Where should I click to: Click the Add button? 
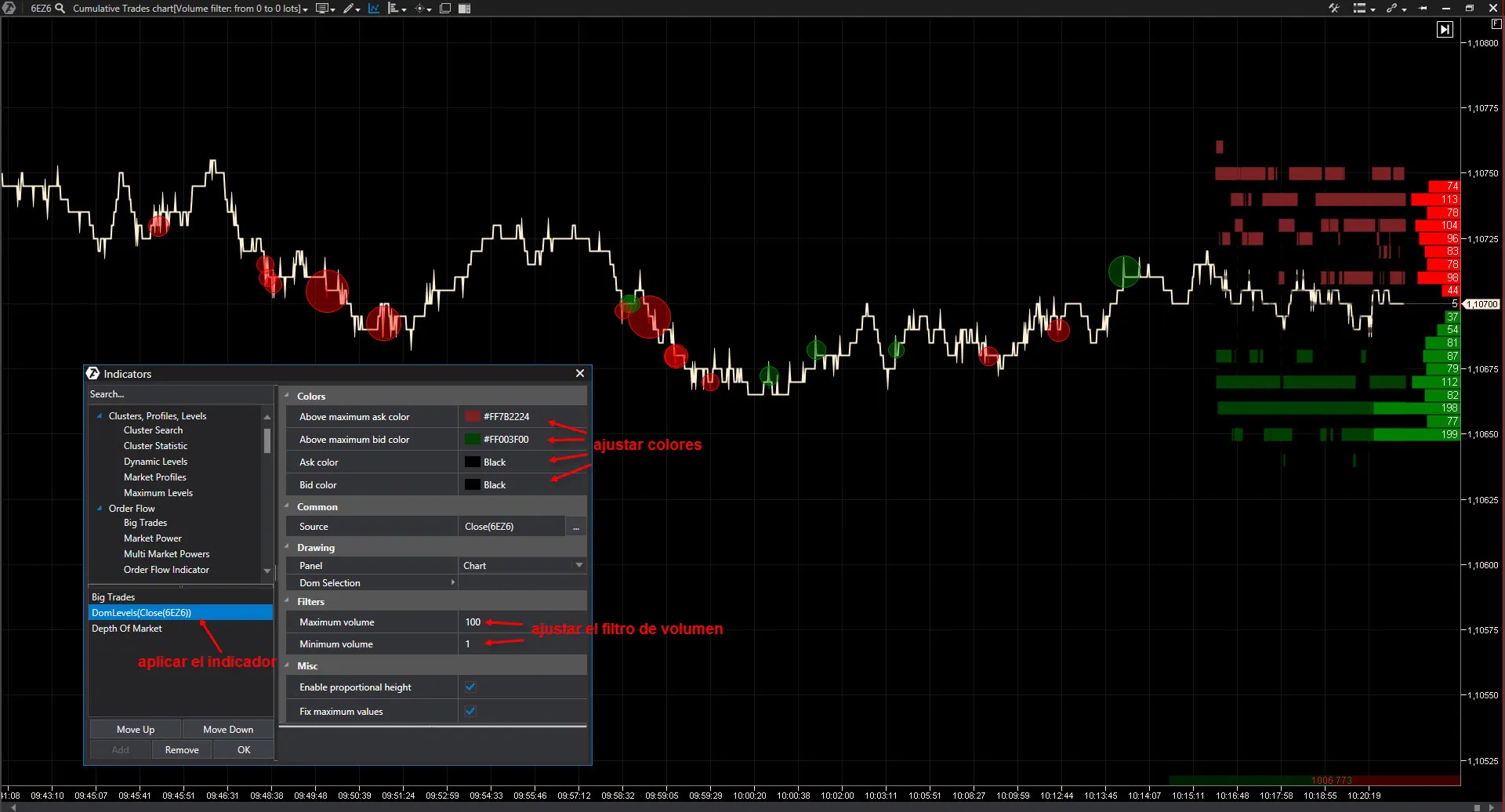(x=120, y=749)
